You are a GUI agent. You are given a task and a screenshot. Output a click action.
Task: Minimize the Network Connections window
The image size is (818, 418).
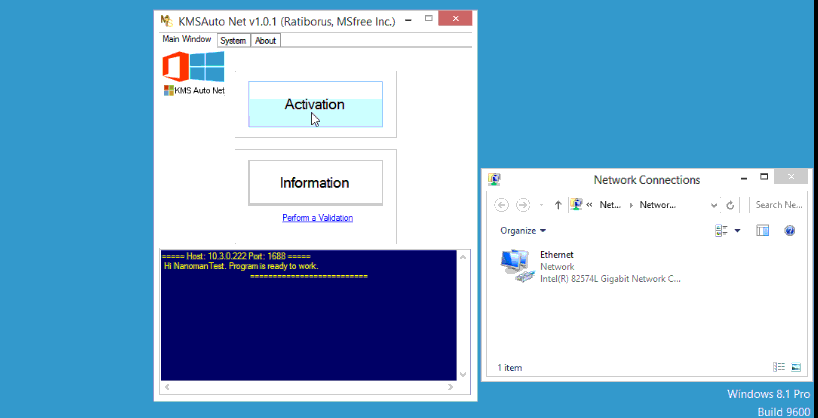point(743,177)
